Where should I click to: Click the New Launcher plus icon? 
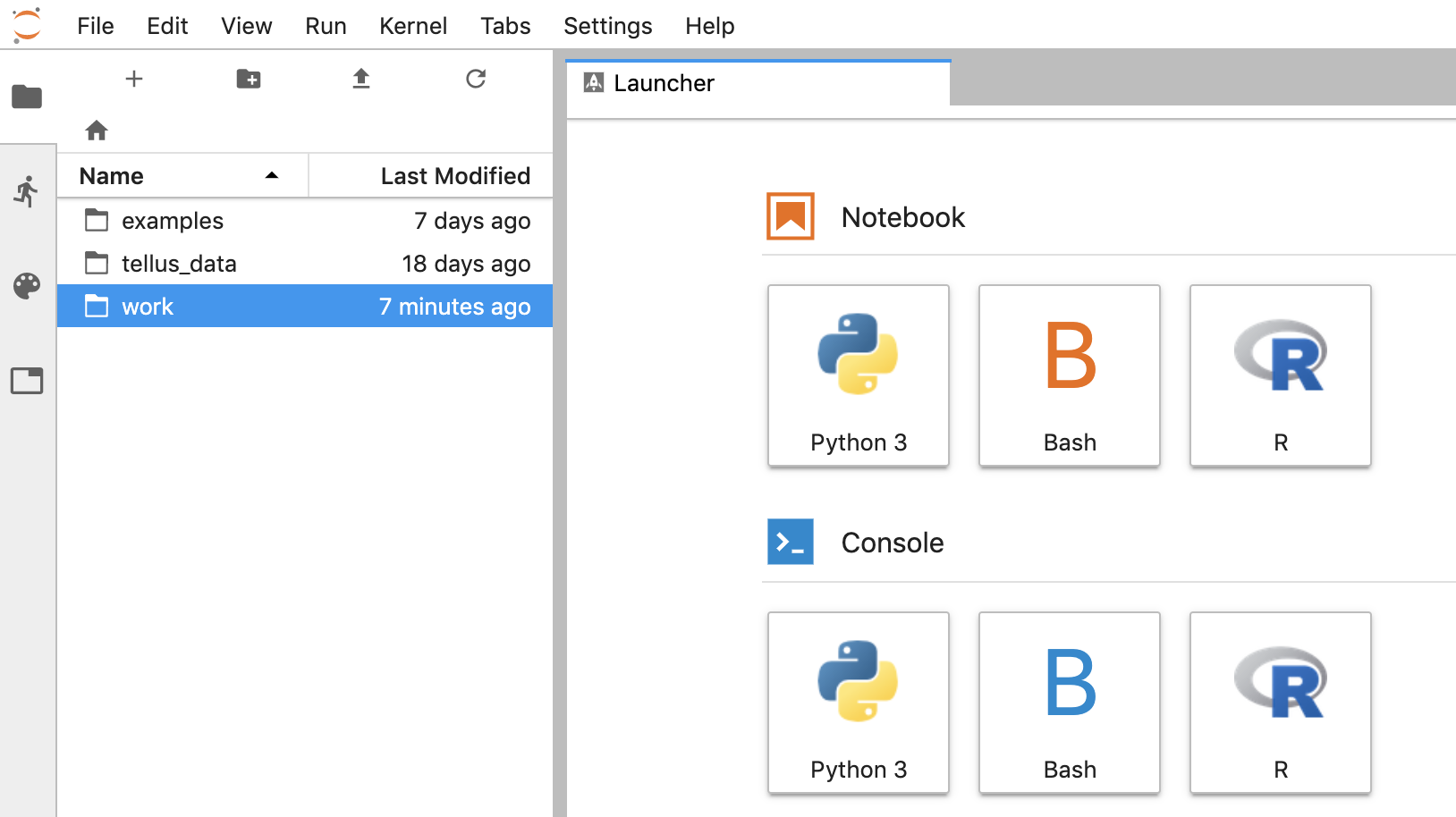[x=134, y=79]
